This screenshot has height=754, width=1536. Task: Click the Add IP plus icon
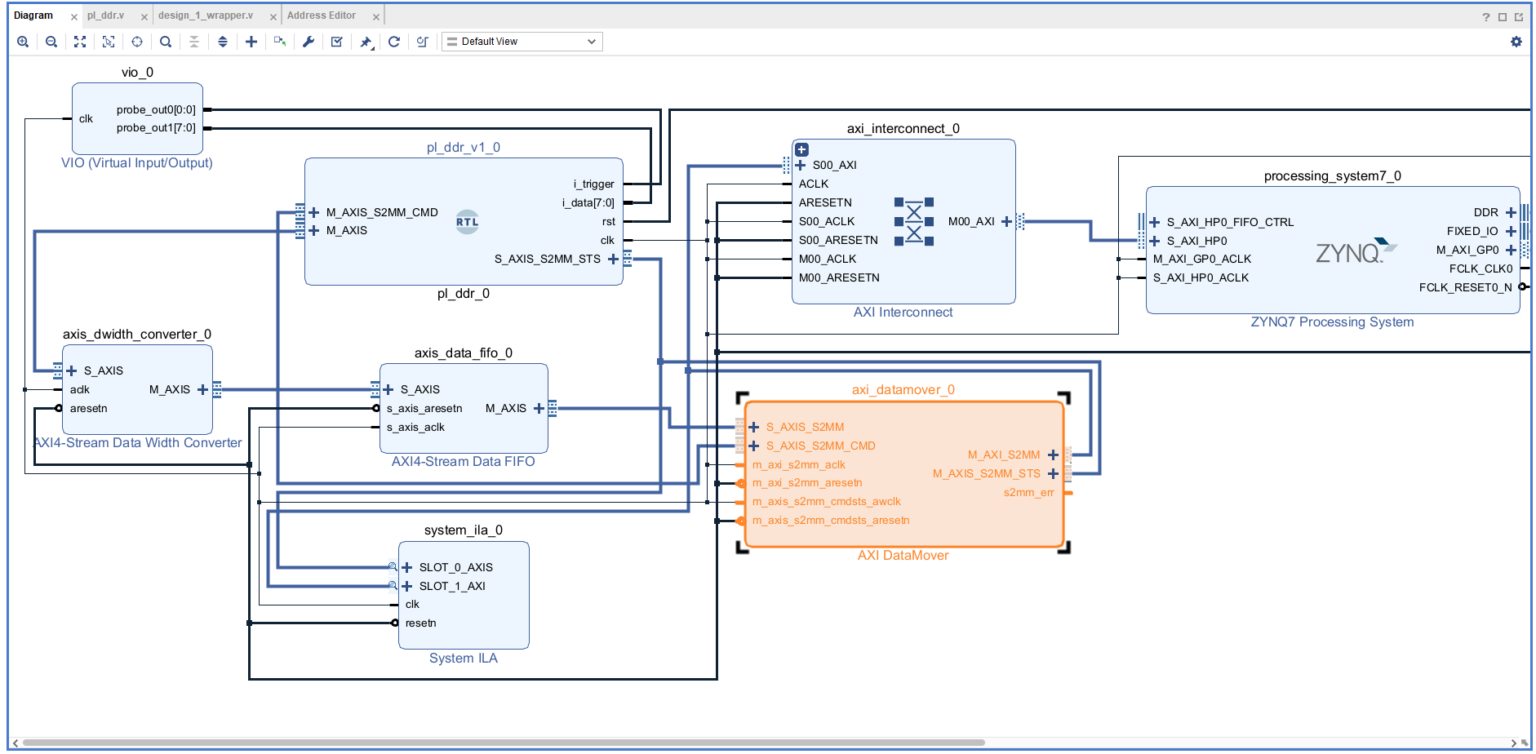point(251,42)
